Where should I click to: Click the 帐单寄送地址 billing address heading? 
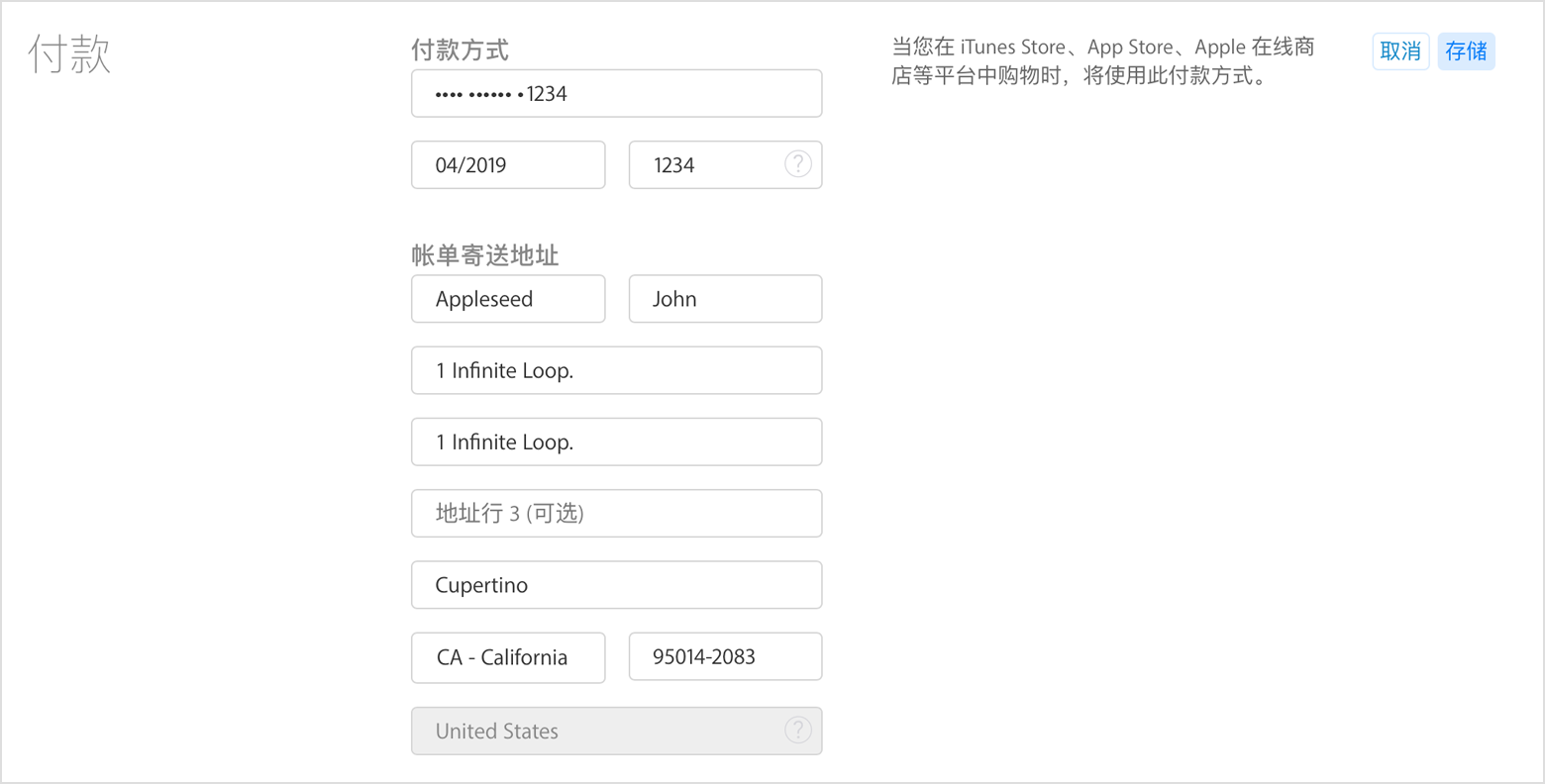[x=486, y=255]
